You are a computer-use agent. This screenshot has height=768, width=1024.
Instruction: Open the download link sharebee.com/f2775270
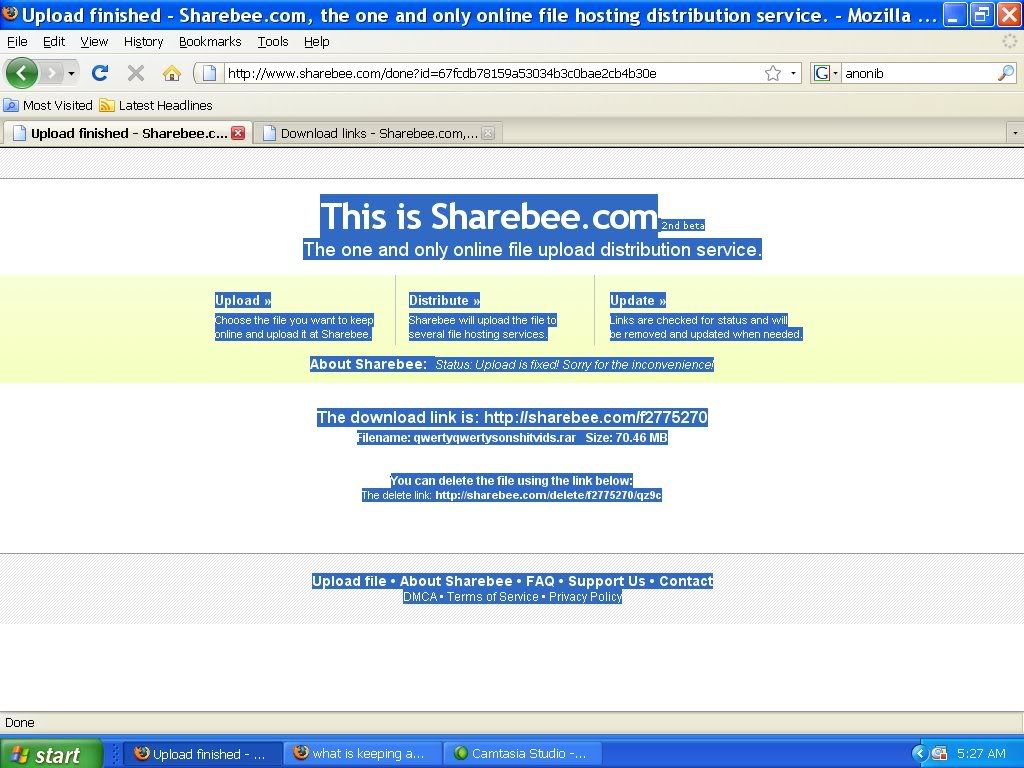pos(596,417)
